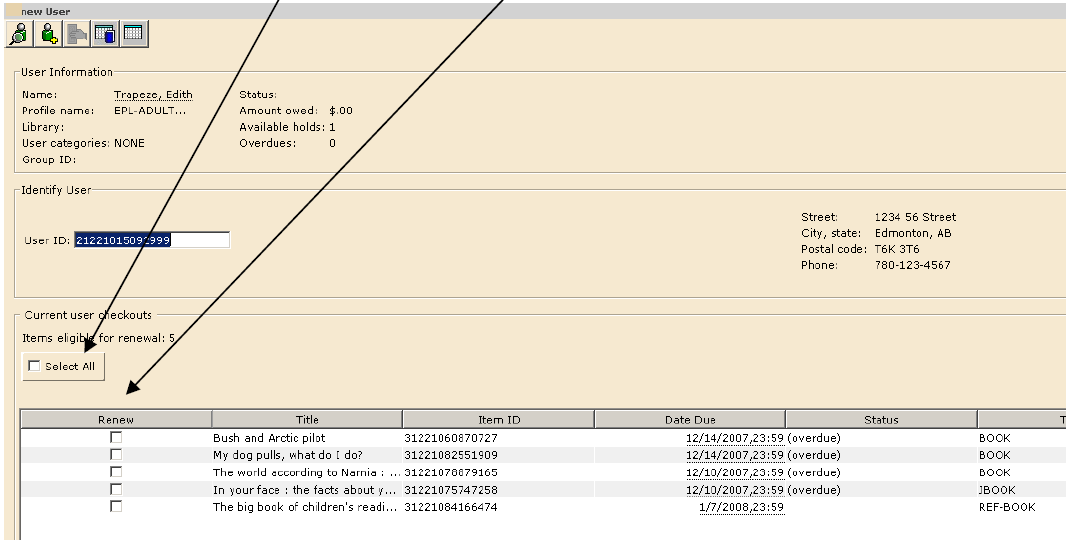This screenshot has height=543, width=1067.
Task: Click the Status column header
Action: [x=881, y=420]
